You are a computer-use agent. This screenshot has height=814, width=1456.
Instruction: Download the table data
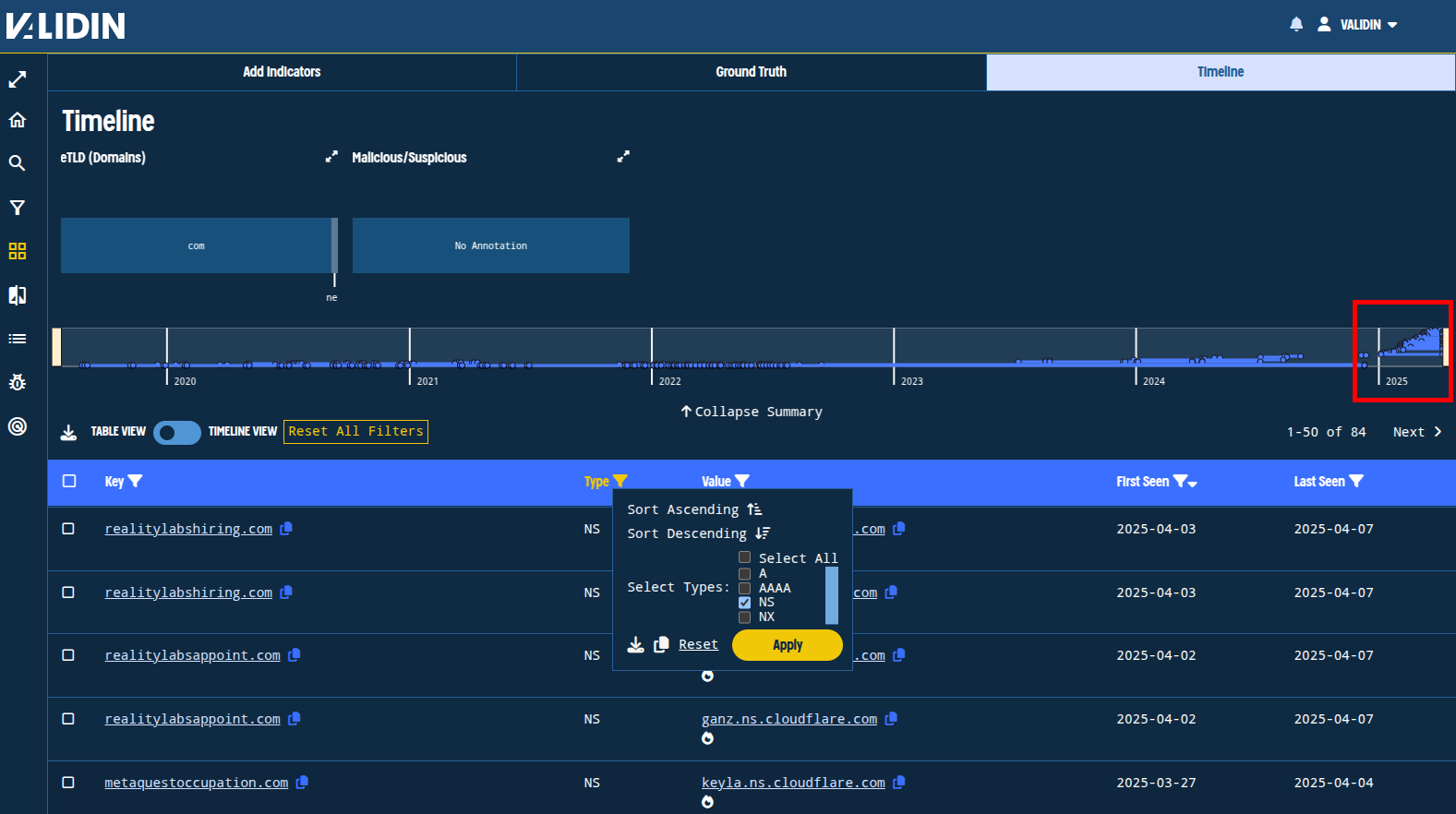(x=68, y=432)
